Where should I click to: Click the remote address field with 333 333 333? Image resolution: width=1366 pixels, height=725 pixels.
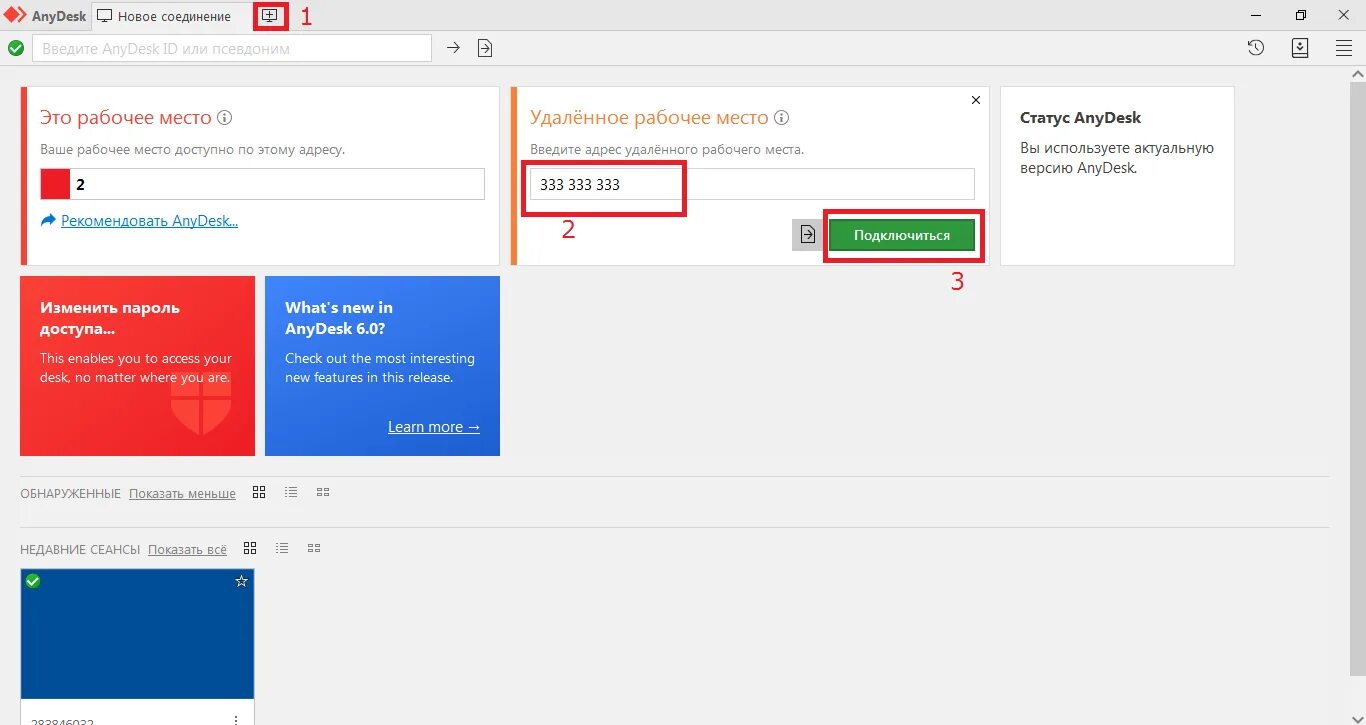coord(752,184)
